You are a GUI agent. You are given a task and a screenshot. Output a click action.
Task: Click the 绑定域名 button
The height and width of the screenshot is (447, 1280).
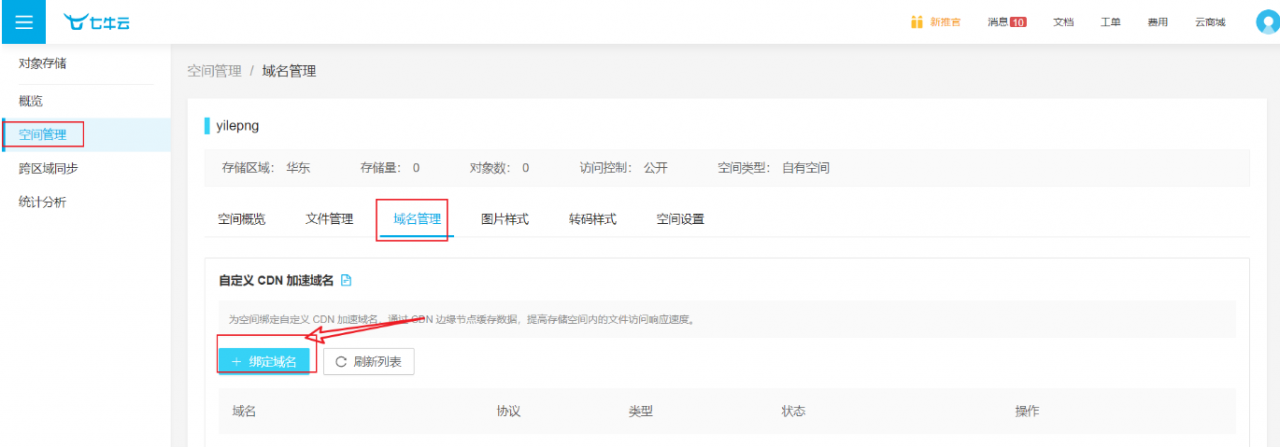[x=264, y=361]
